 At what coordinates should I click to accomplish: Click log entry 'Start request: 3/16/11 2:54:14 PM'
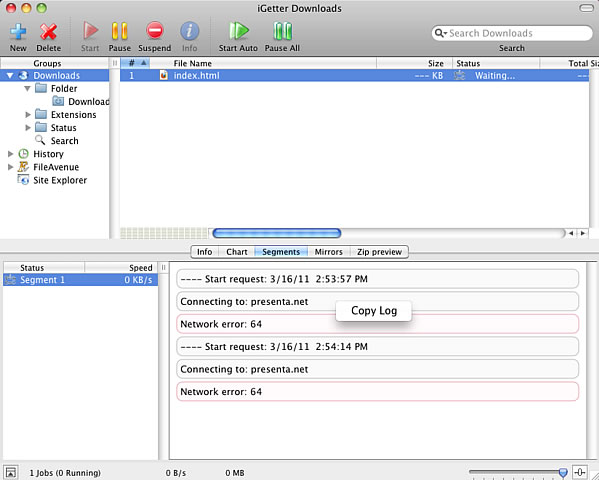click(x=377, y=347)
